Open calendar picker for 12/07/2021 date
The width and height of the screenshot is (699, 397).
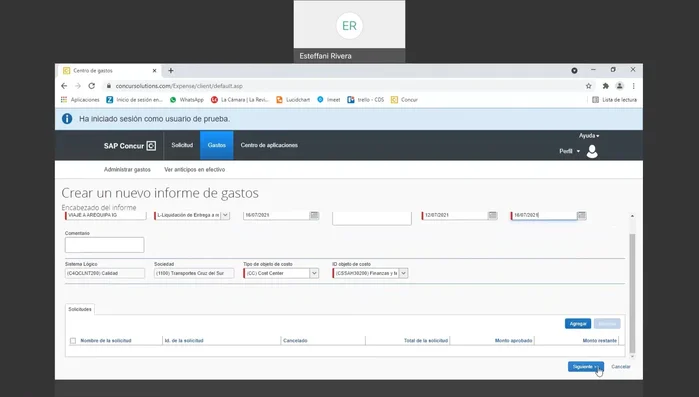coord(493,215)
